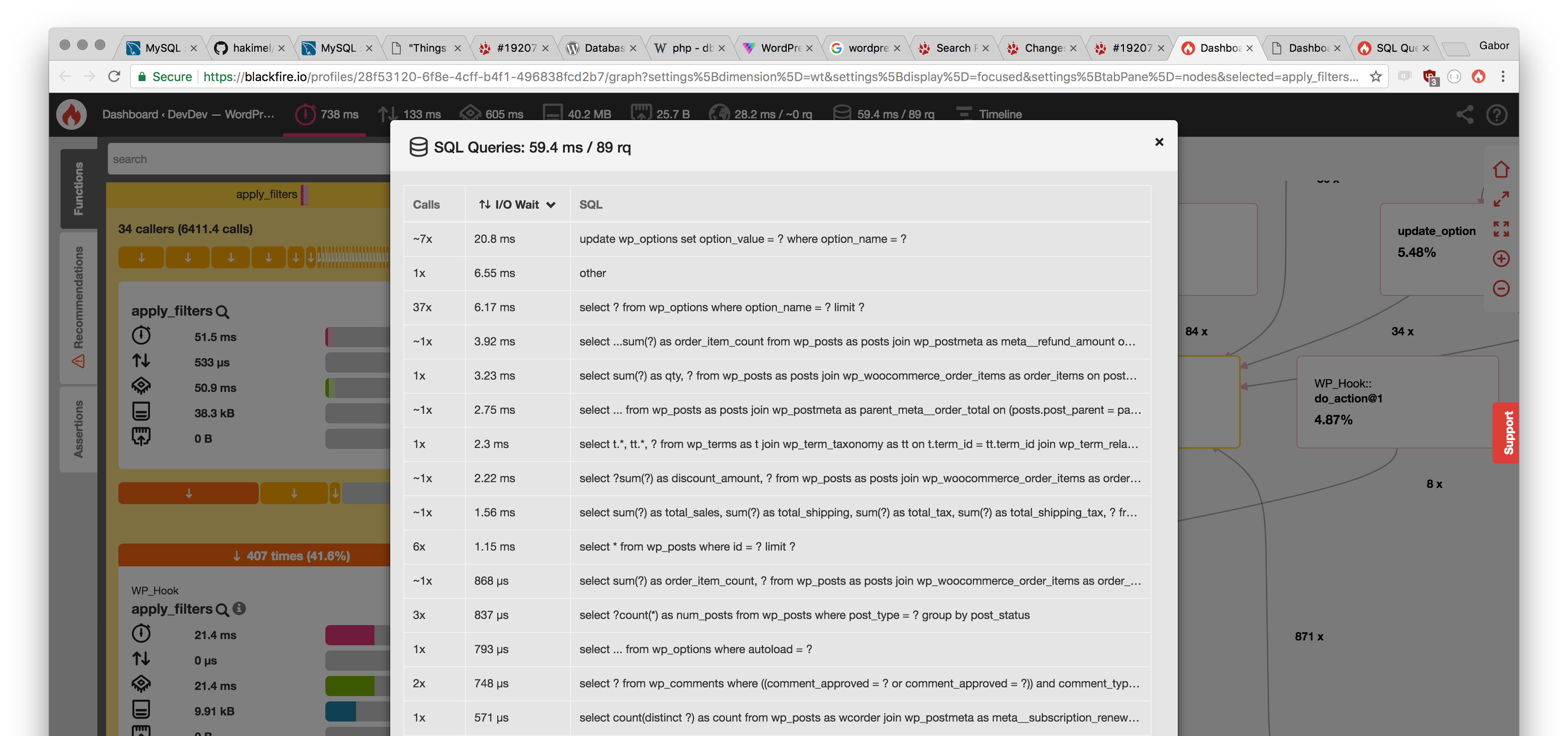Close the SQL Queries dialog
Image resolution: width=1568 pixels, height=736 pixels.
click(1159, 142)
